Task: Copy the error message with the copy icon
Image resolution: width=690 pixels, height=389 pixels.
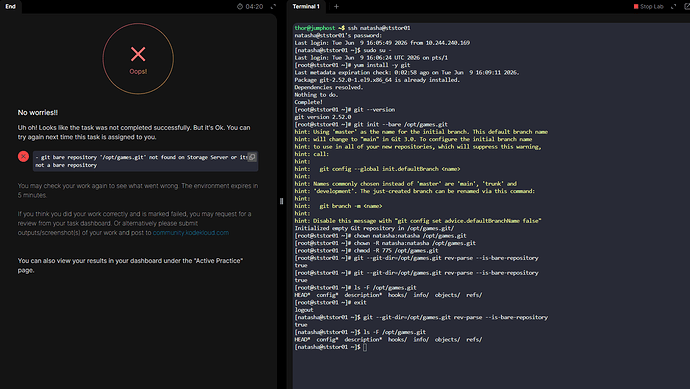Action: click(252, 157)
